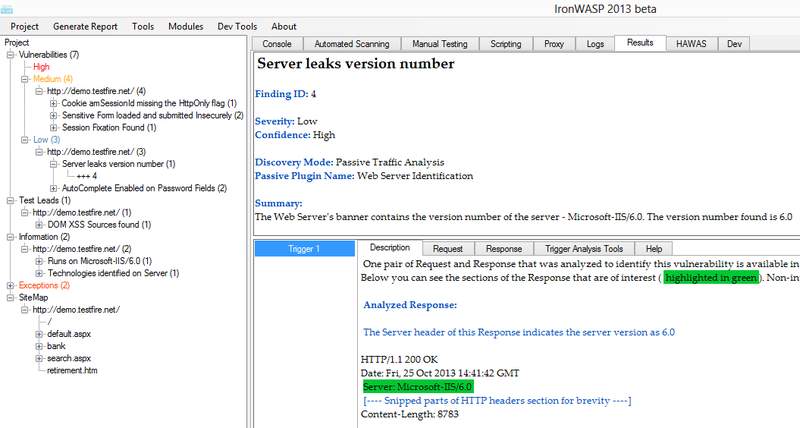This screenshot has width=800, height=428.
Task: Select retirement.htm in the SiteMap
Action: [x=75, y=370]
